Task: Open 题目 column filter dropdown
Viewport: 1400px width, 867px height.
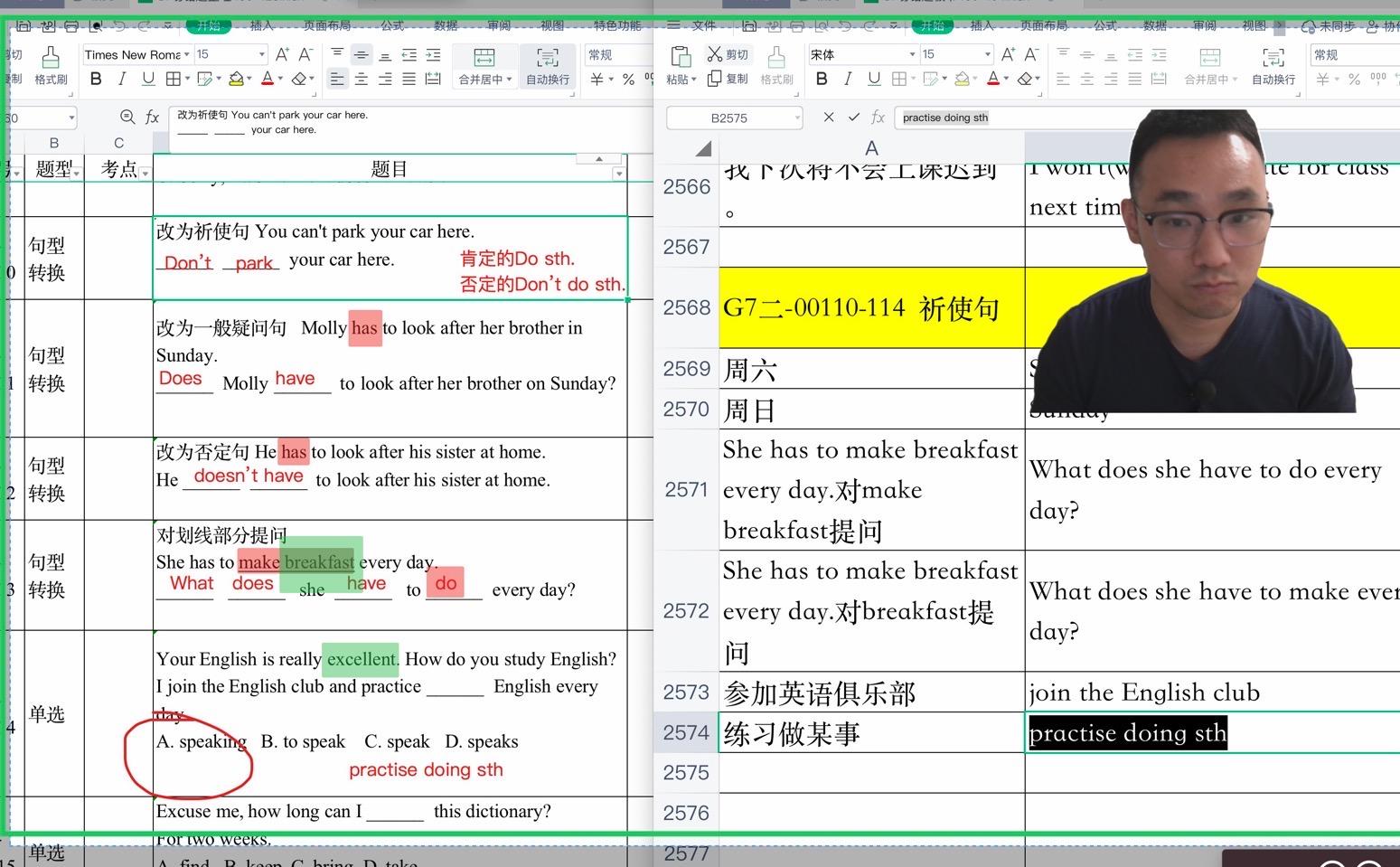Action: 619,174
